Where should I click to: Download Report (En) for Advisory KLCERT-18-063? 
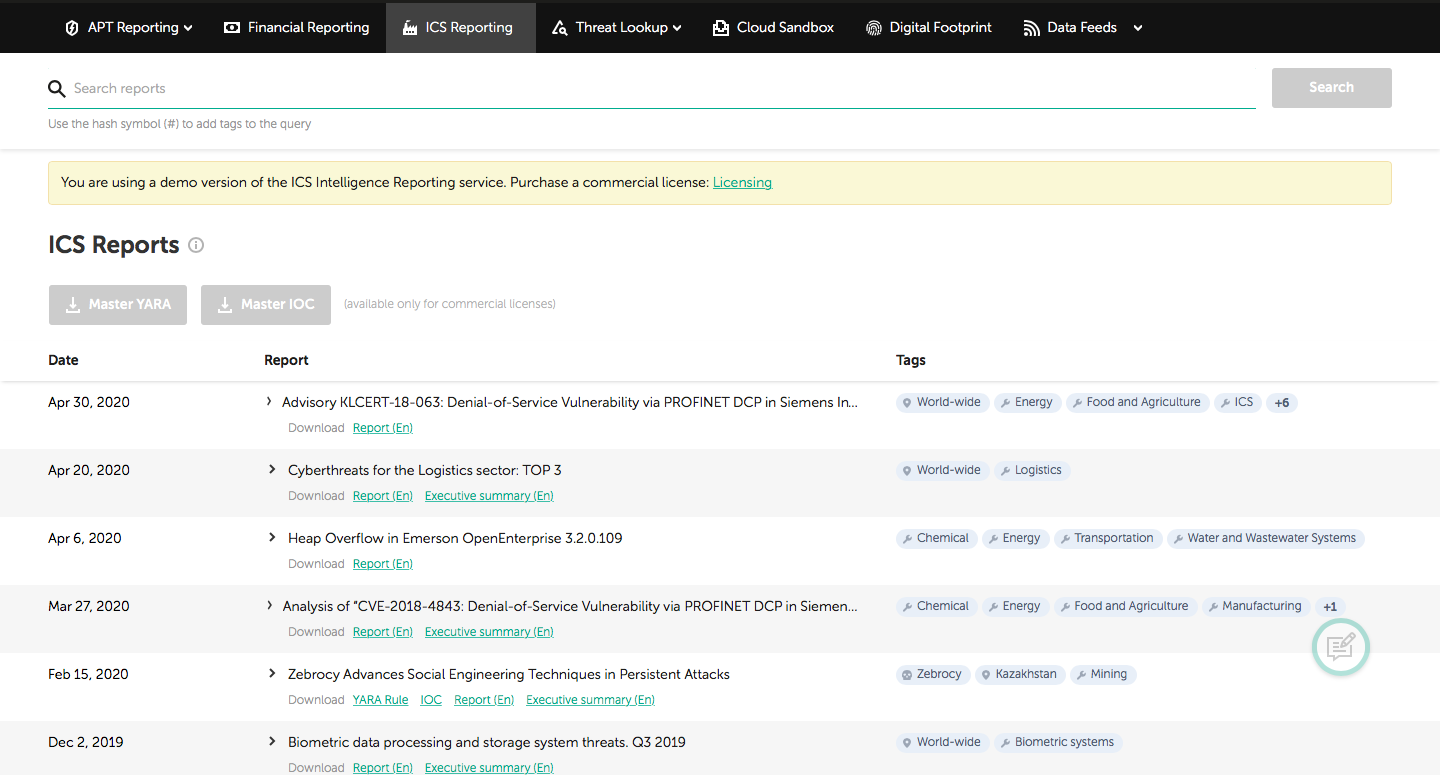383,428
